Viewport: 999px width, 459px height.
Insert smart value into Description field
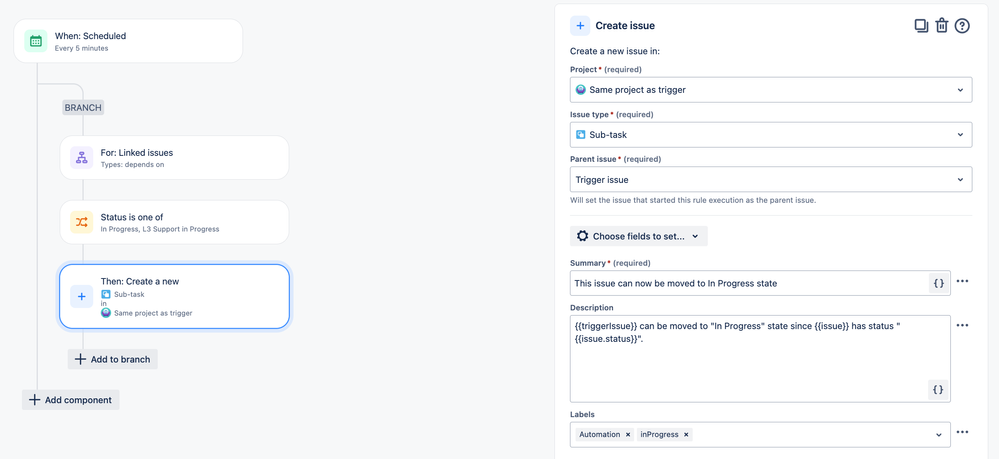938,390
